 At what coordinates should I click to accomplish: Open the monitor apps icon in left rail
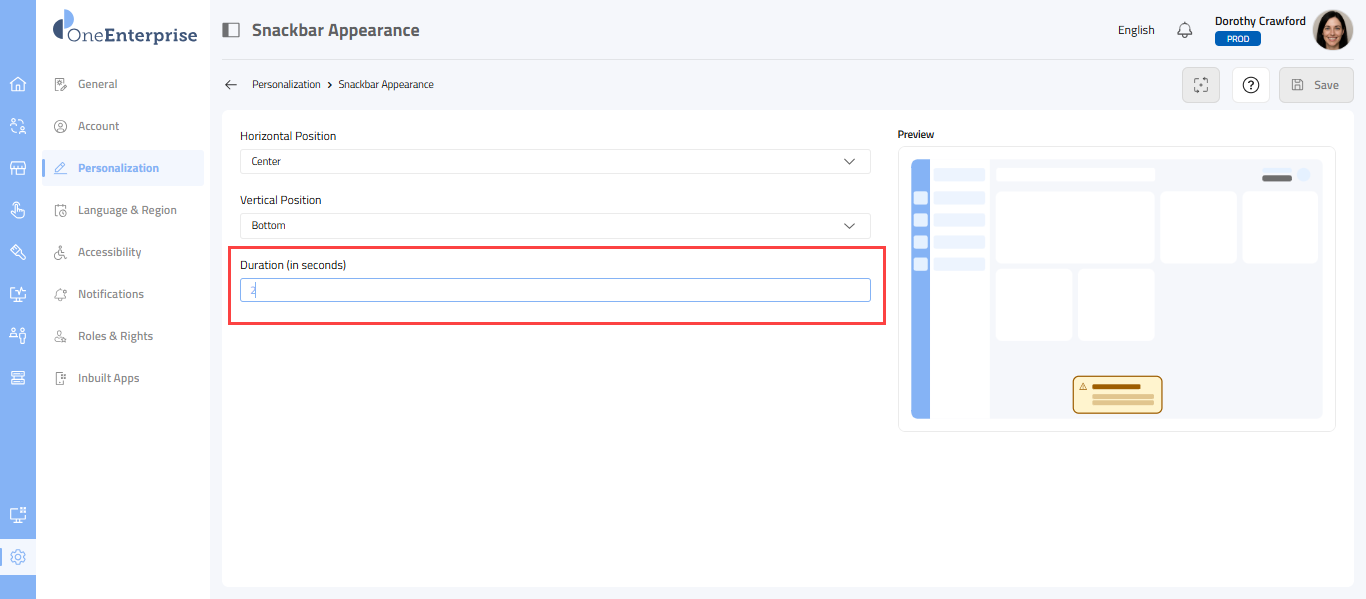[18, 515]
